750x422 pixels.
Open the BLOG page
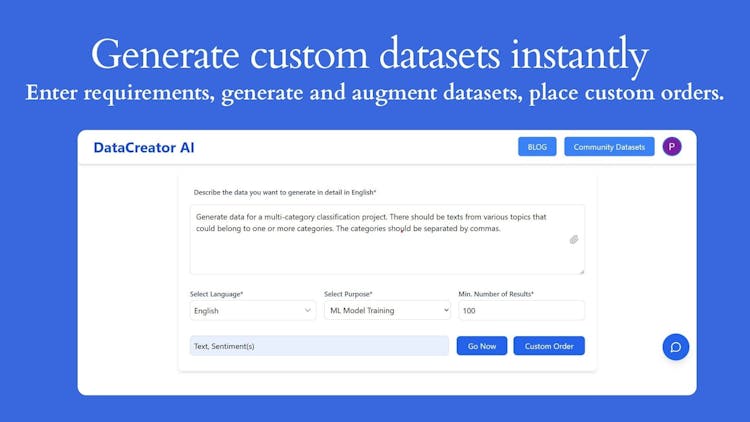pos(537,147)
